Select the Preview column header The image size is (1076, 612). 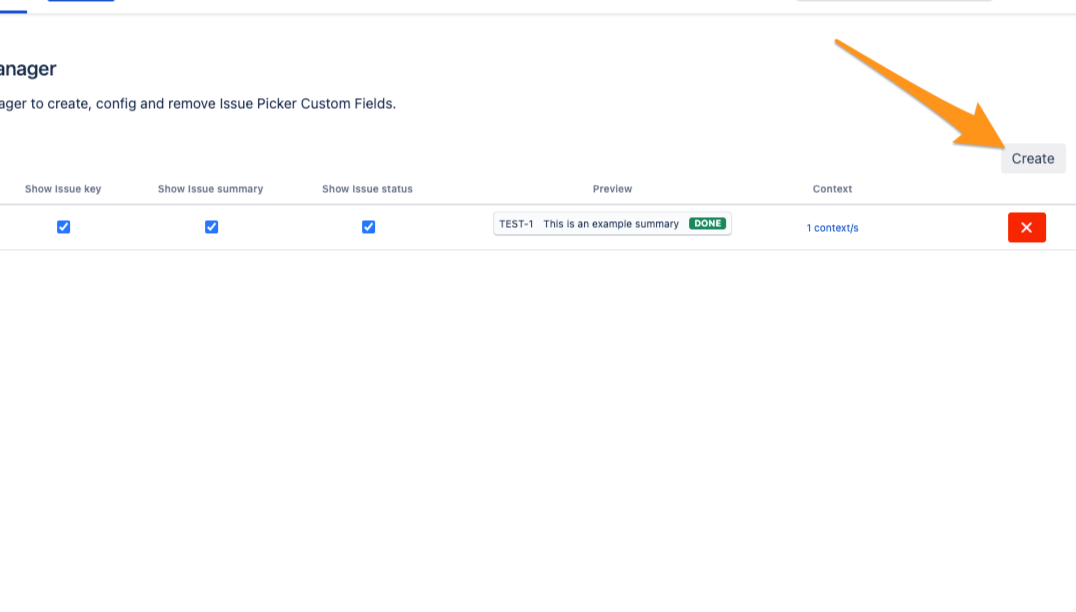click(x=611, y=188)
